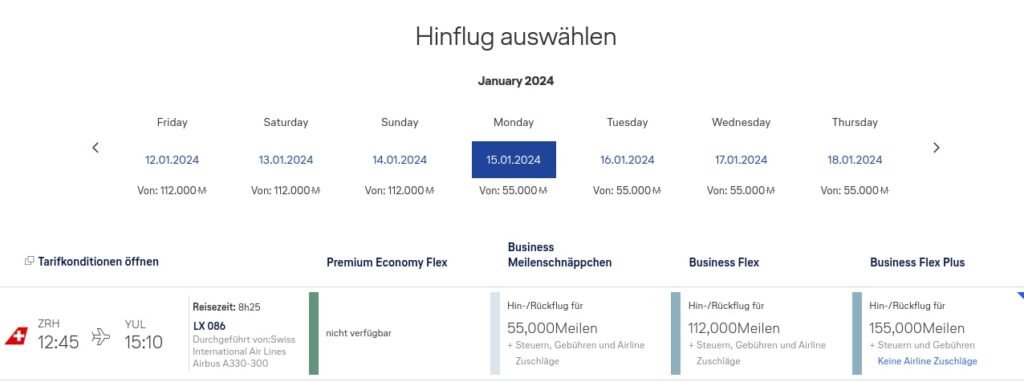Select Saturday 13.01.2024 date

coord(285,160)
